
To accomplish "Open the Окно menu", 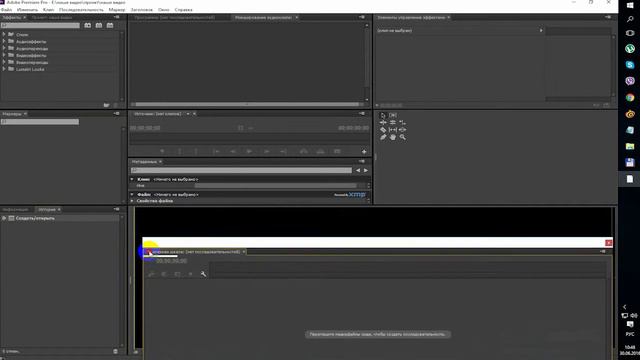I will [164, 9].
